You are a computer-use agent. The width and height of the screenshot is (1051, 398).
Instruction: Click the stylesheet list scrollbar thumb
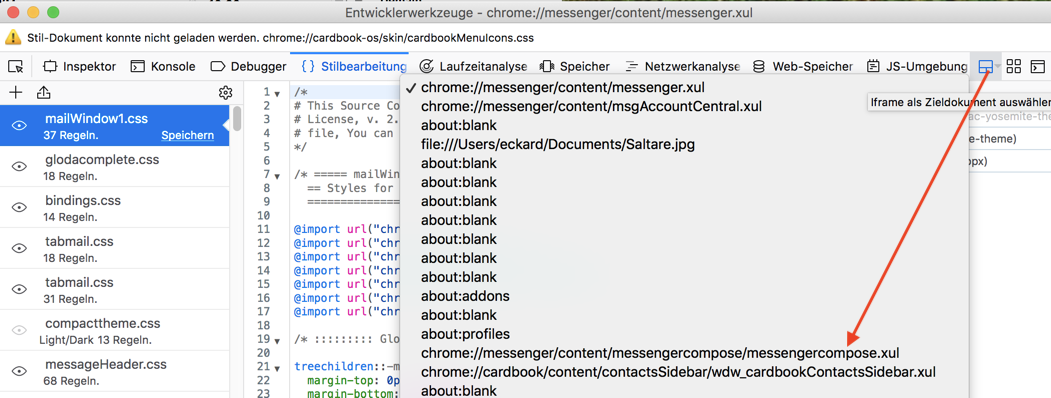pos(237,119)
